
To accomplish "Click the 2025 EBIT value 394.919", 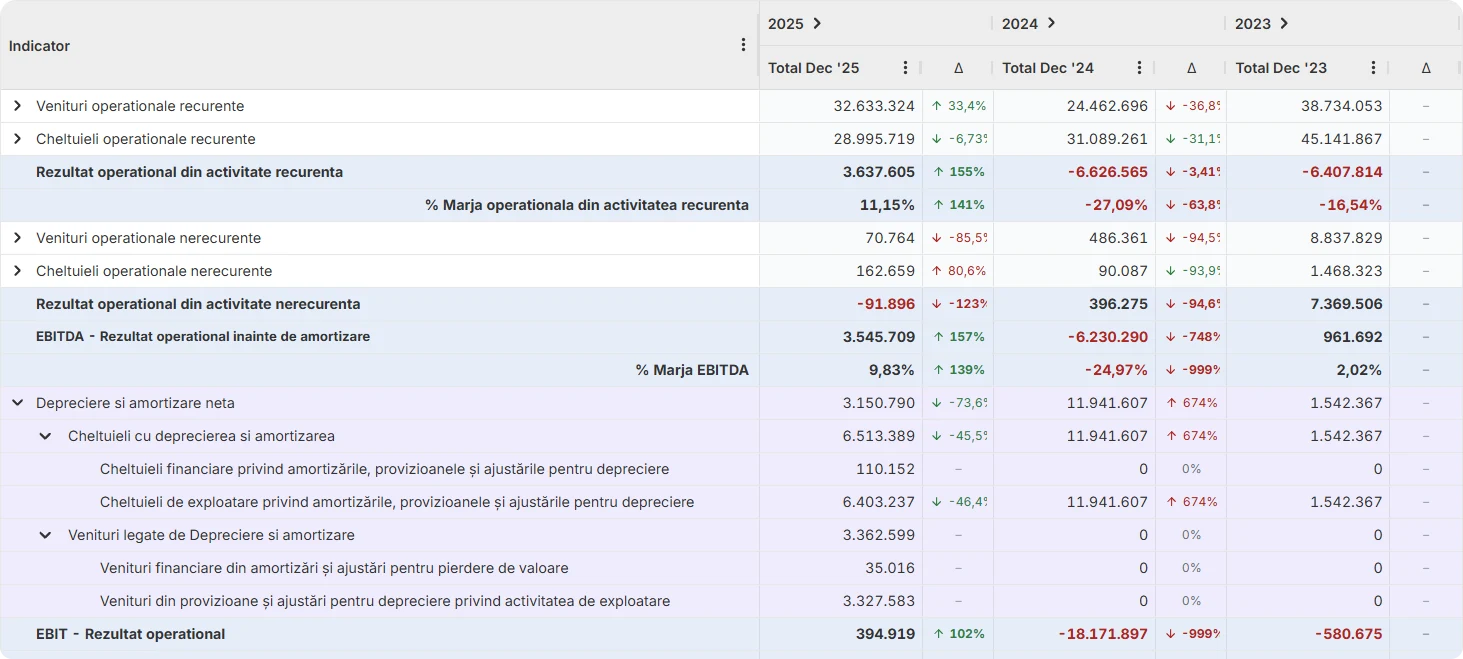I will click(x=886, y=634).
